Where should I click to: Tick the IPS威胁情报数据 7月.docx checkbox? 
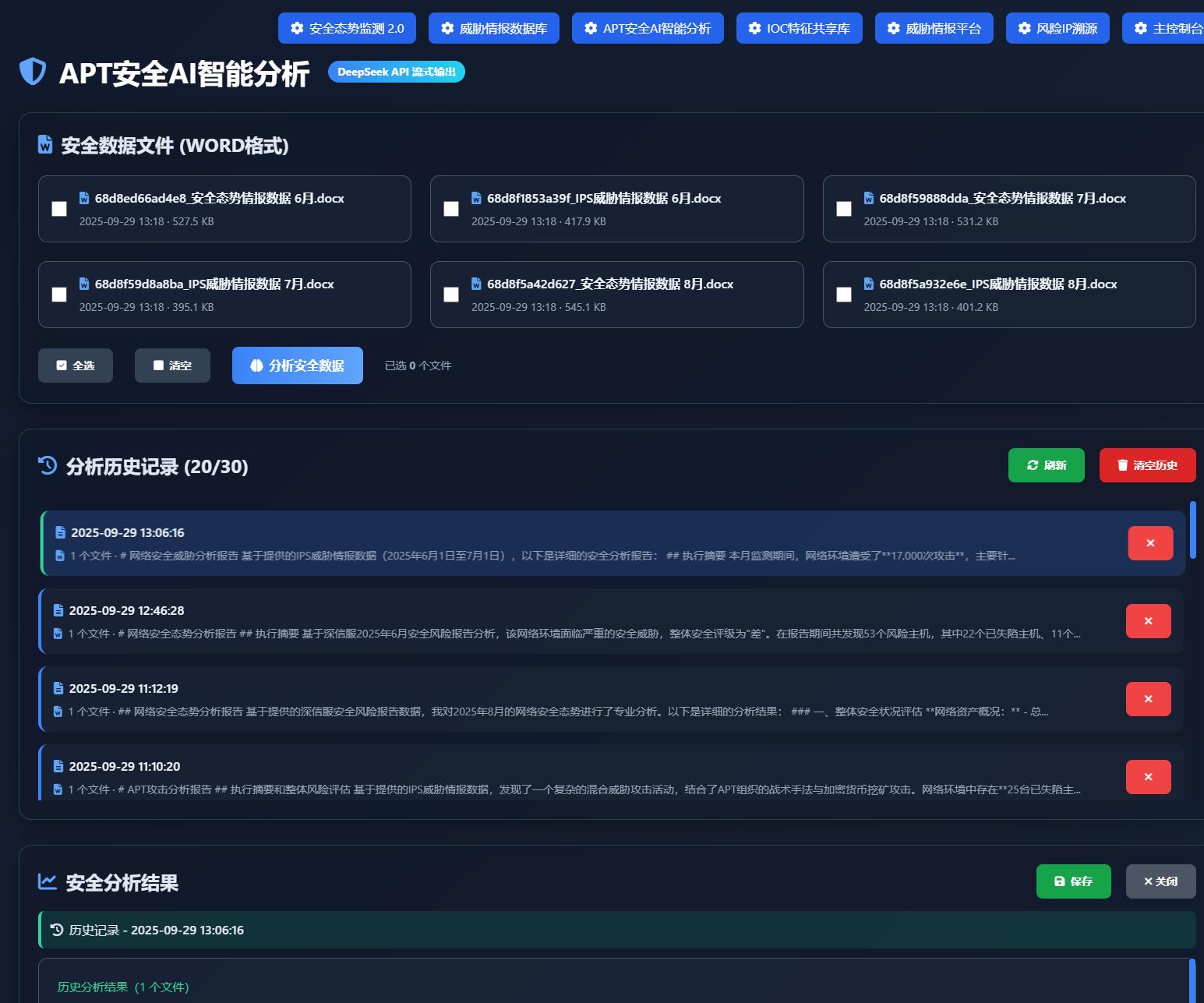tap(59, 295)
